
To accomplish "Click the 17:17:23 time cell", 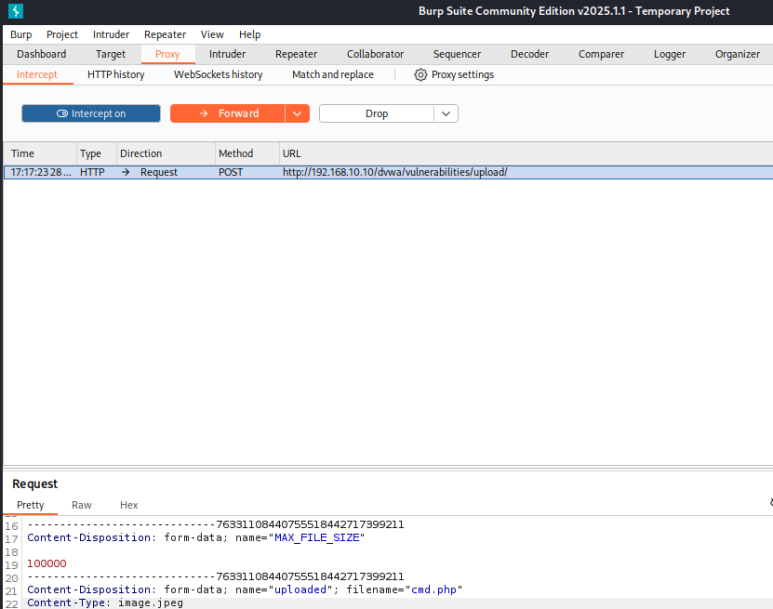I will [40, 172].
